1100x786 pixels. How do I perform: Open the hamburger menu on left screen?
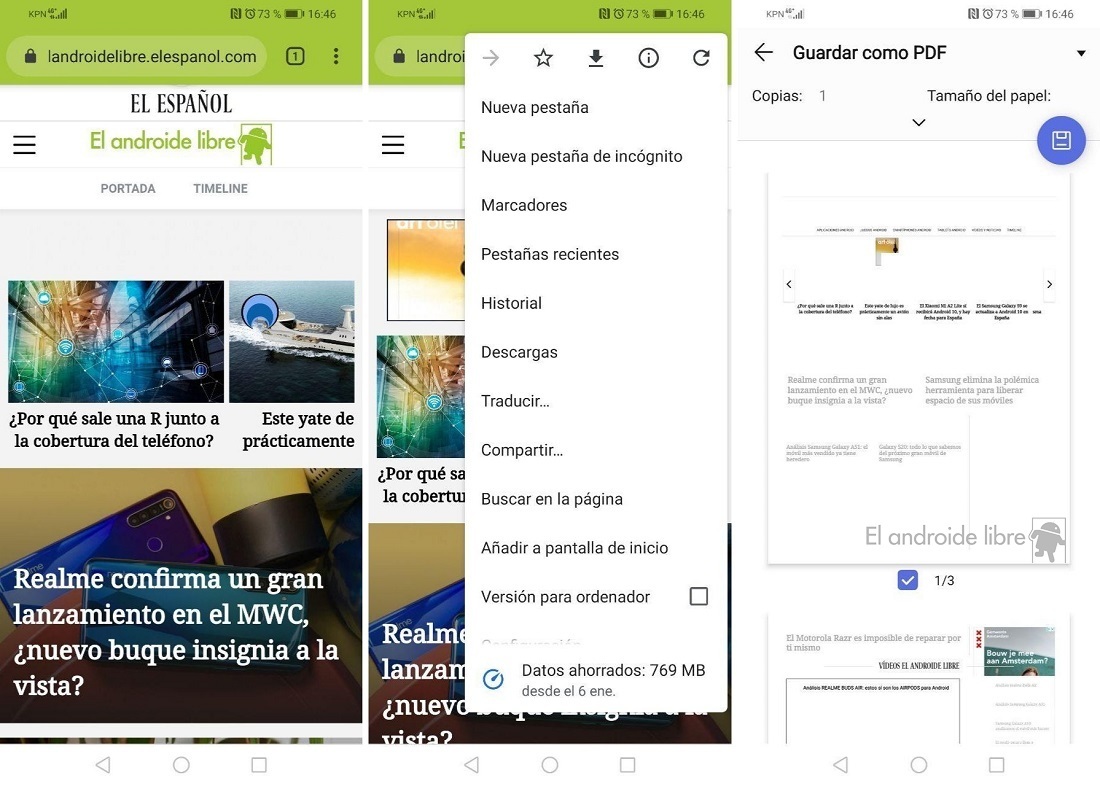(x=25, y=145)
